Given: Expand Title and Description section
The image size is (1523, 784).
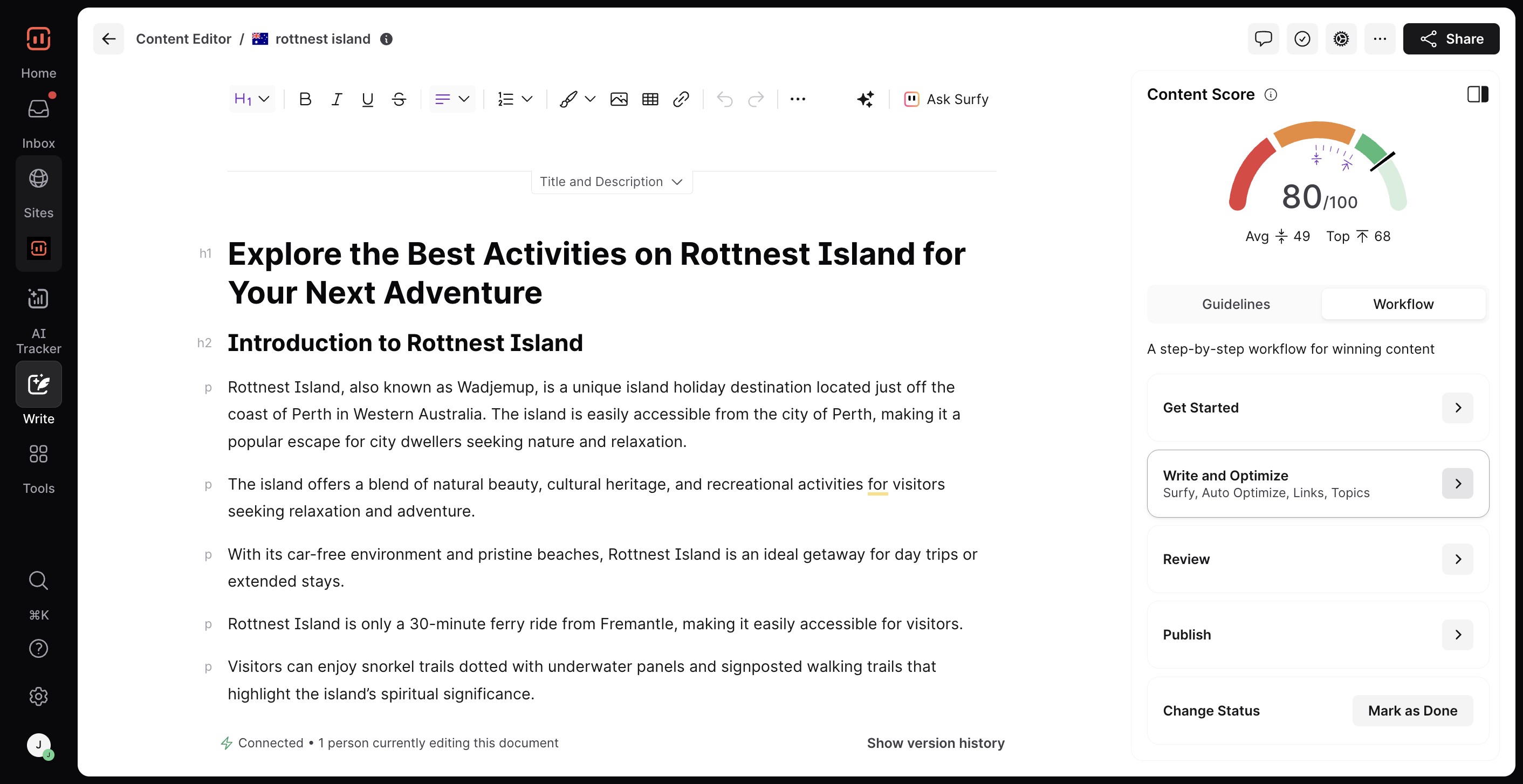Looking at the screenshot, I should tap(612, 182).
